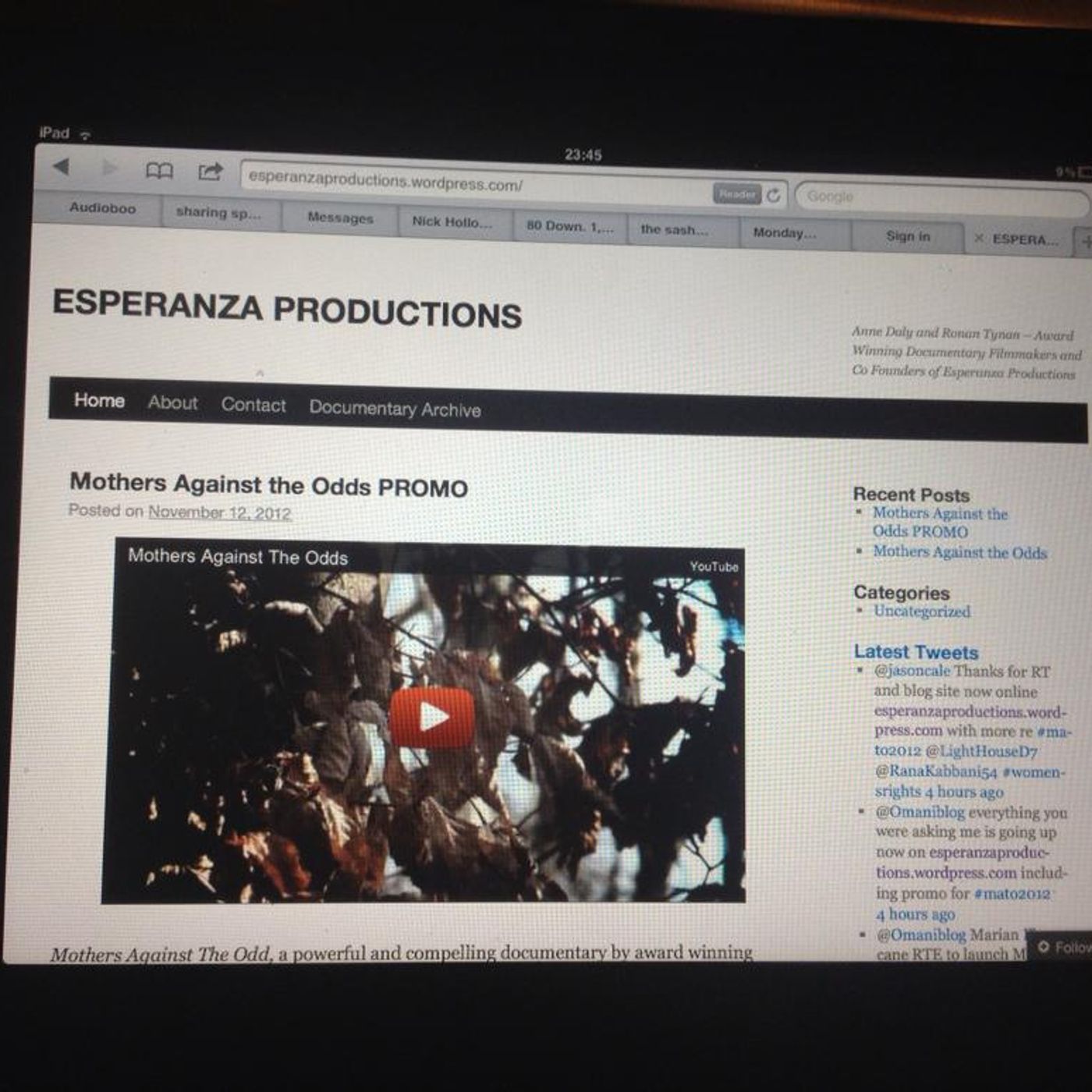Click the Uncategorized category link

click(922, 612)
